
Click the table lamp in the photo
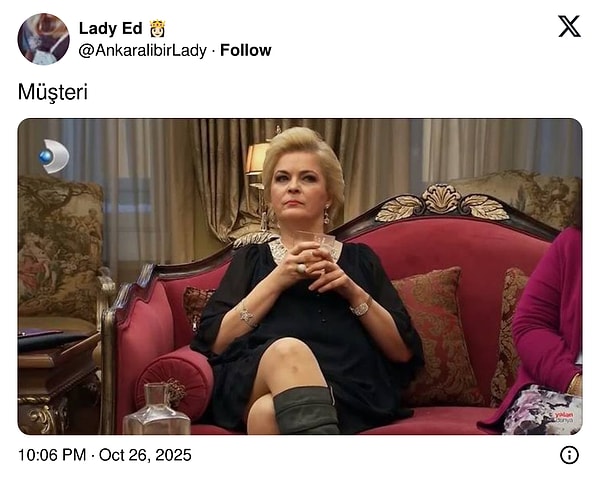pyautogui.click(x=256, y=161)
